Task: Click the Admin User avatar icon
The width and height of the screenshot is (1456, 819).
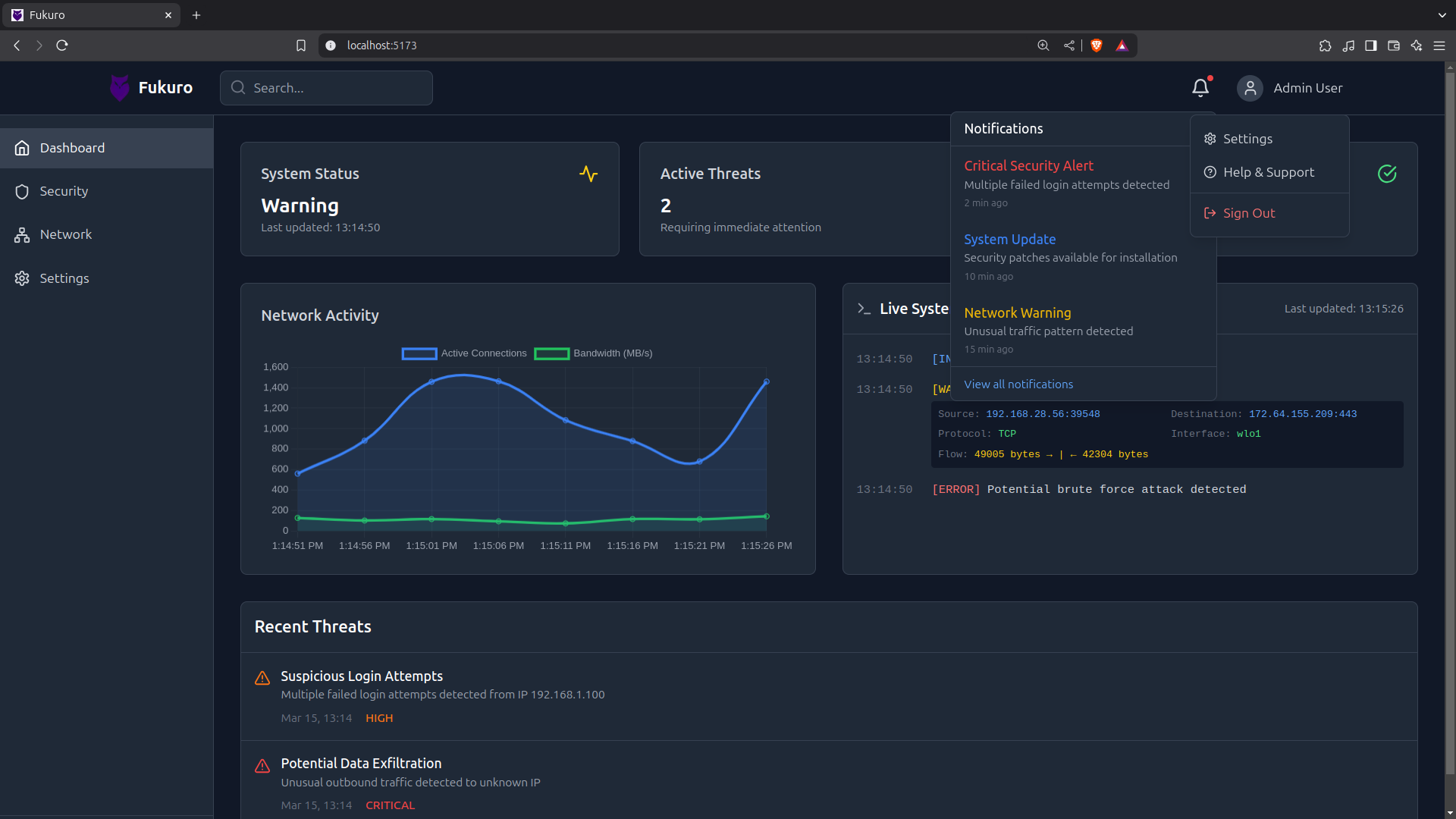Action: pyautogui.click(x=1250, y=88)
